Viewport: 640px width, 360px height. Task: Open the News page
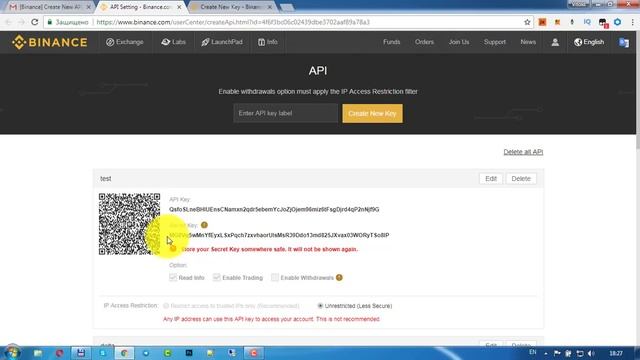point(528,42)
